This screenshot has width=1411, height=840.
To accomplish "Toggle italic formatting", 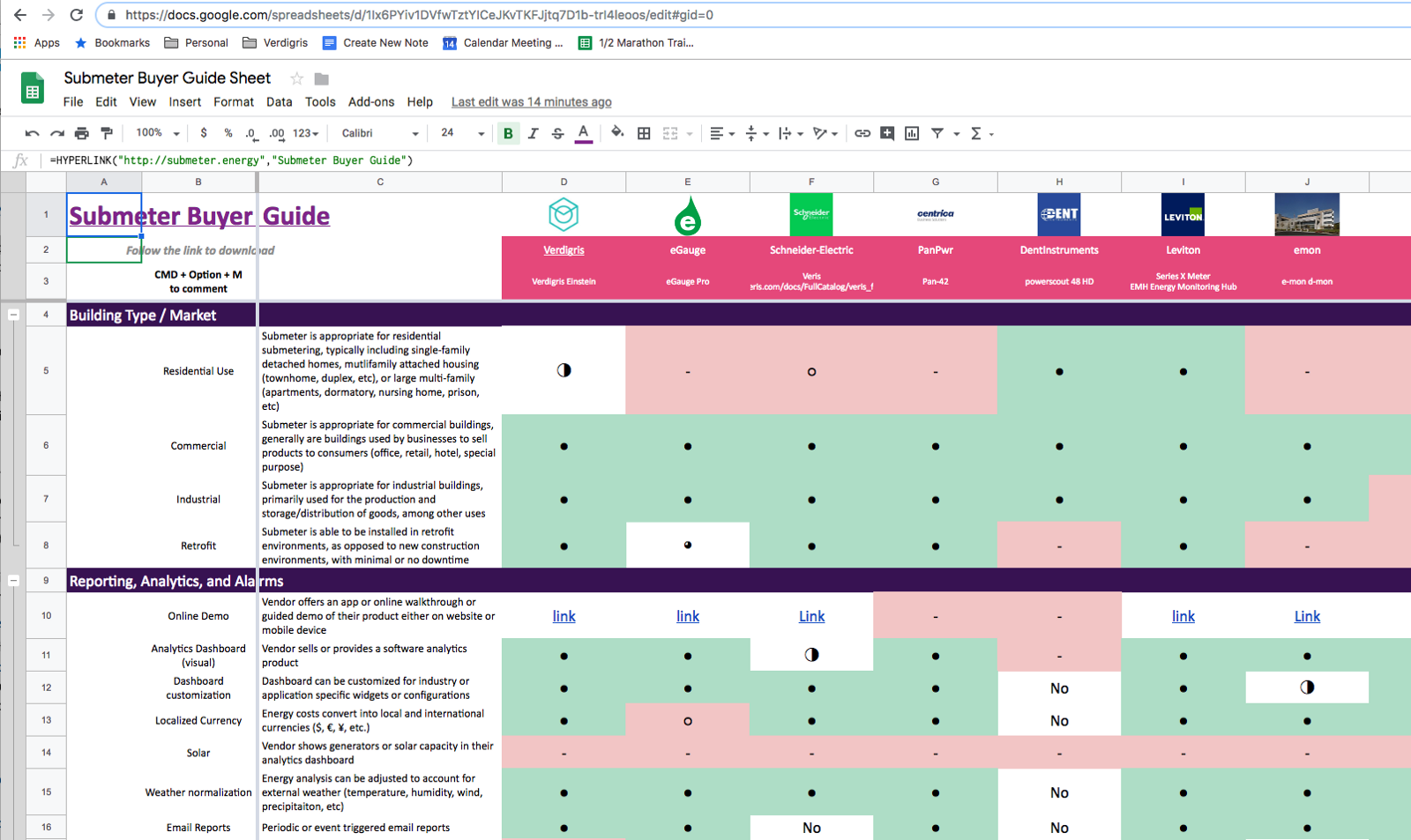I will click(534, 133).
